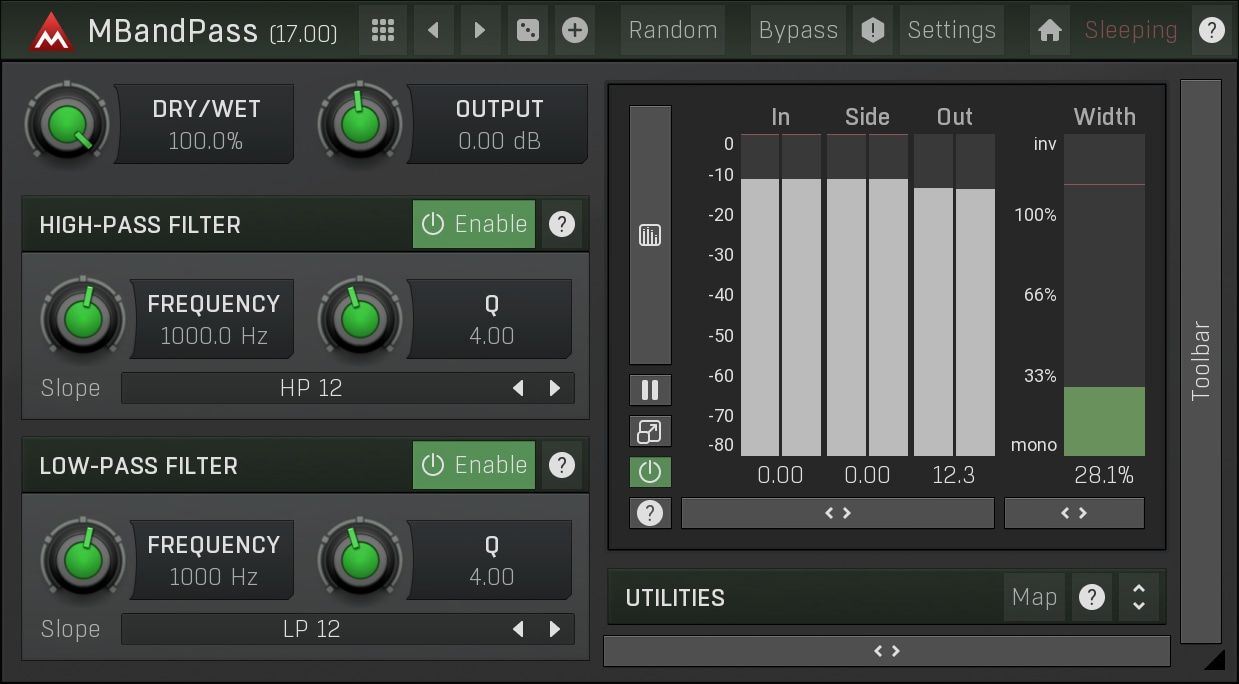Click the dice randomize preset icon

pyautogui.click(x=526, y=30)
